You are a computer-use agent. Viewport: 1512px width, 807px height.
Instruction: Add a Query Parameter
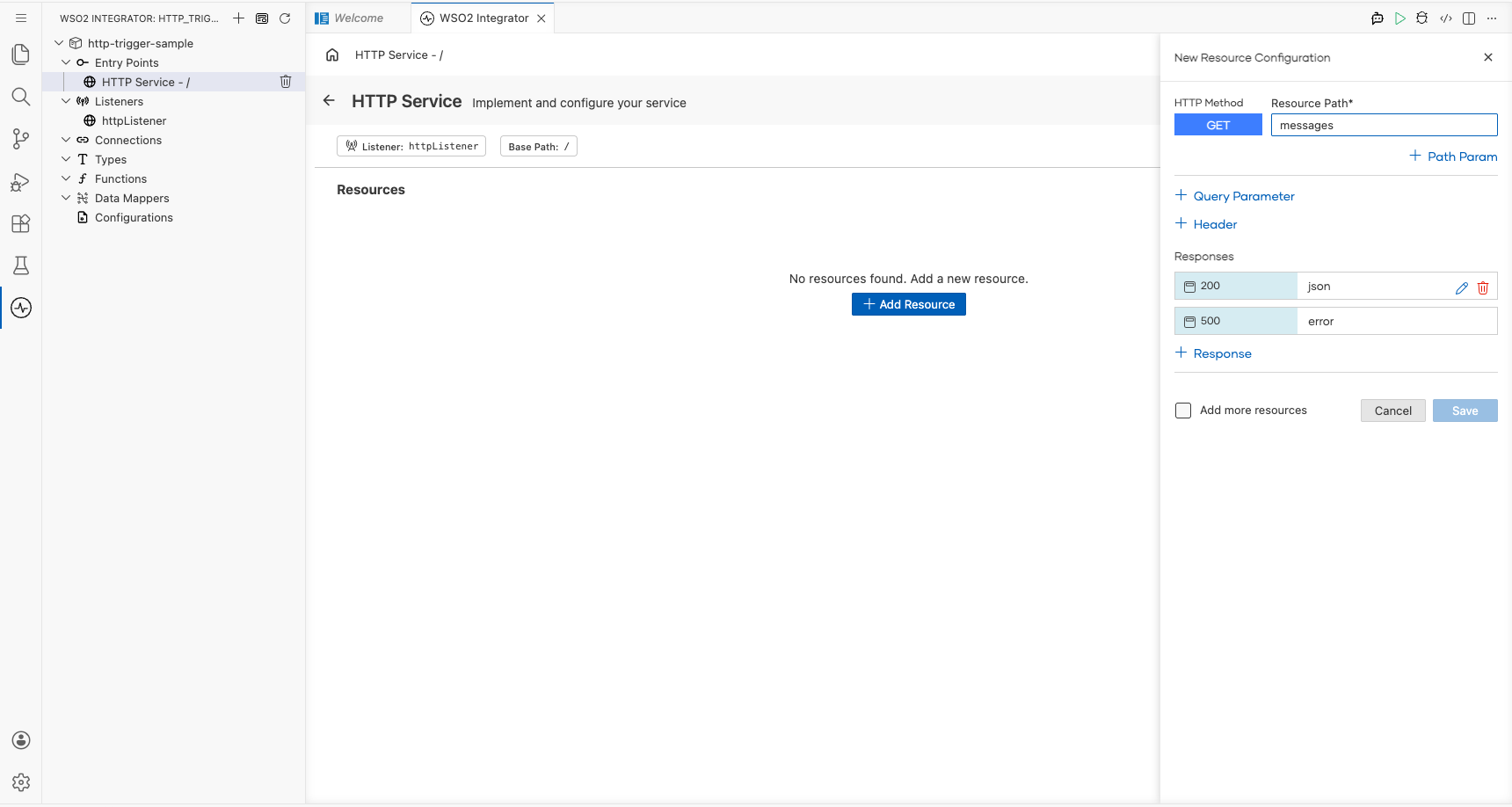1235,196
